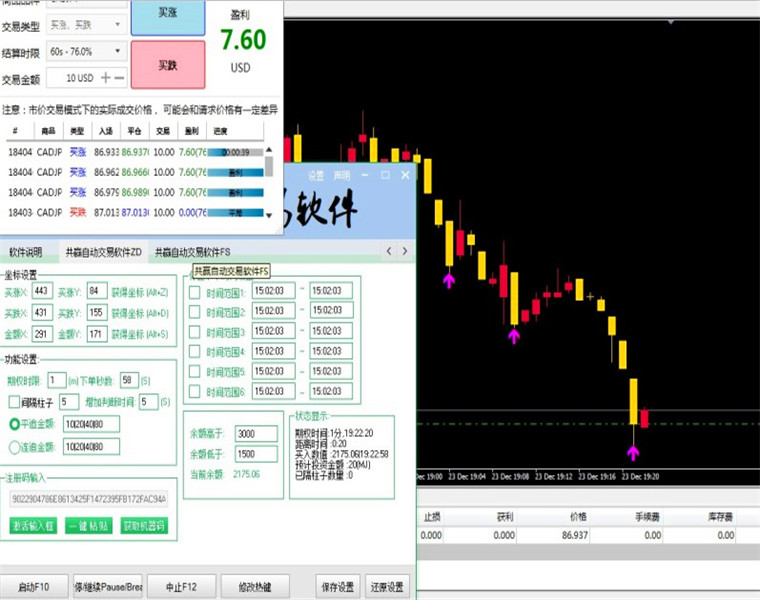Click the plus icon to increase trade amount
The width and height of the screenshot is (760, 600).
105,78
